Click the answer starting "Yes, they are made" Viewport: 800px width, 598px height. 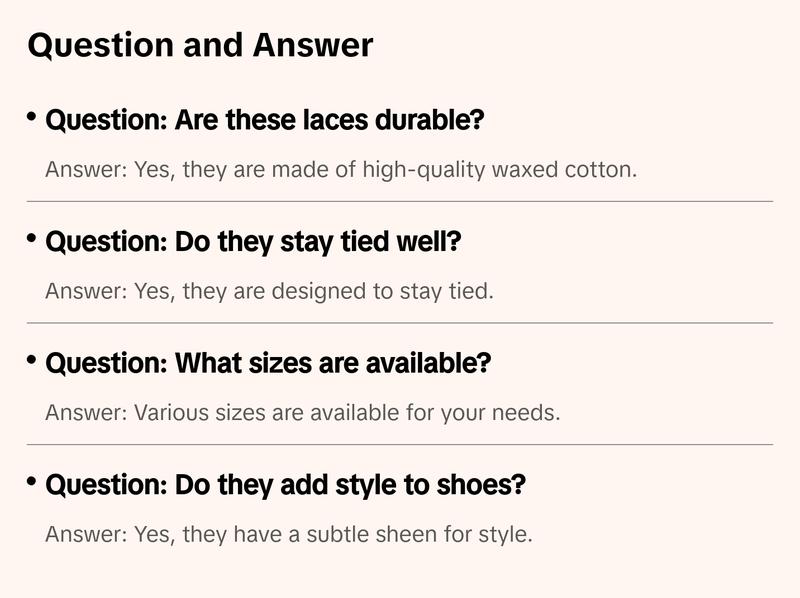coord(340,170)
